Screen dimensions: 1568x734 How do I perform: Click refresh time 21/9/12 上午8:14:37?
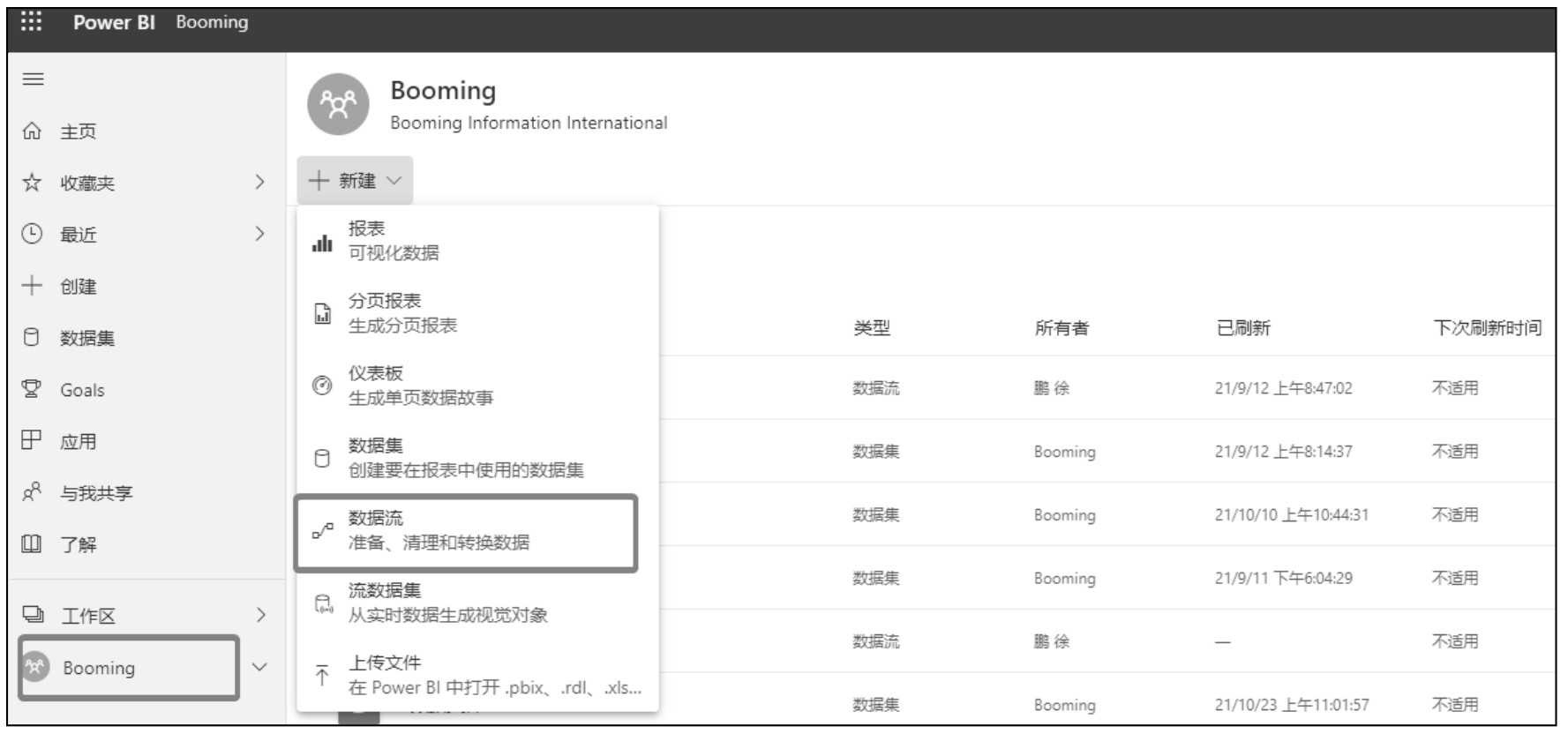point(1283,452)
